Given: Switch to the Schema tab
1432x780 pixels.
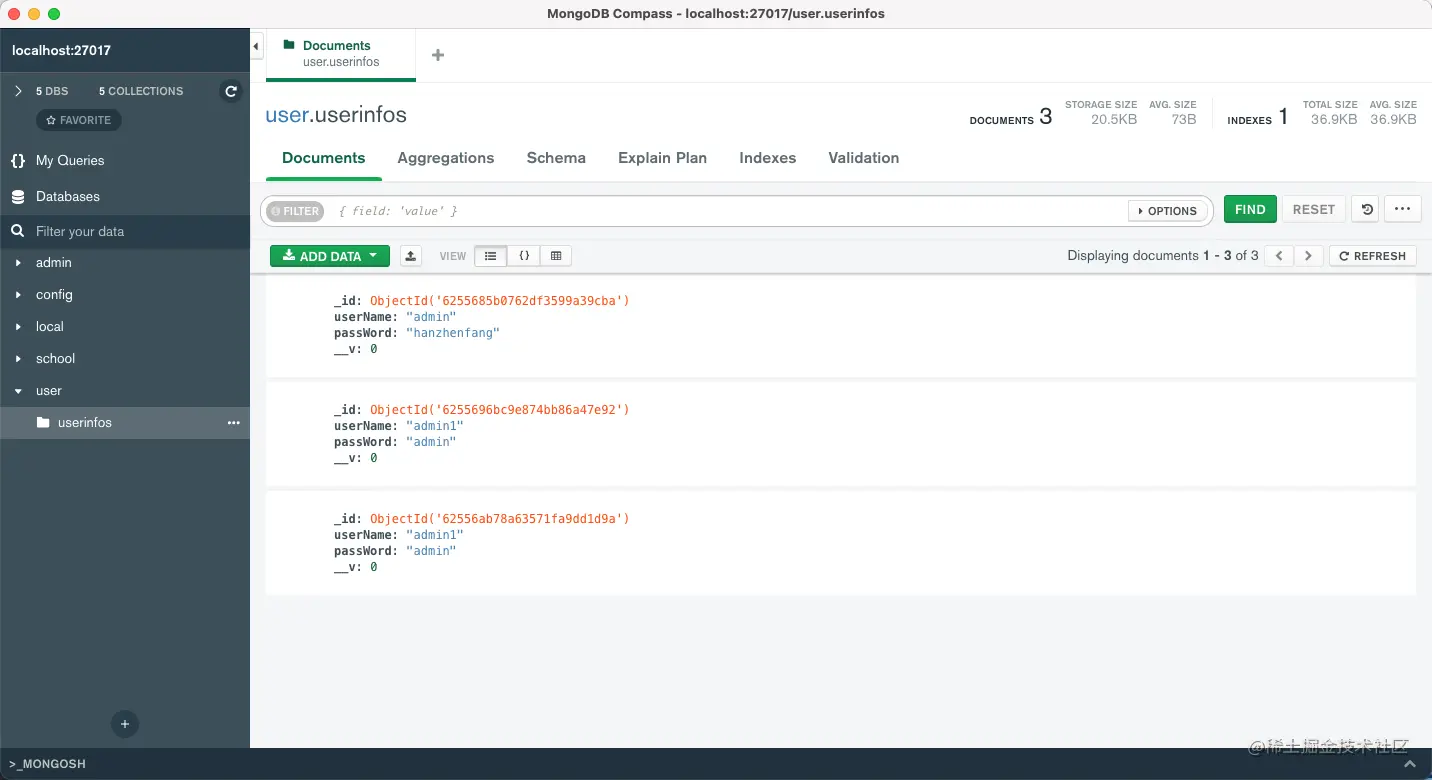Looking at the screenshot, I should coord(556,158).
